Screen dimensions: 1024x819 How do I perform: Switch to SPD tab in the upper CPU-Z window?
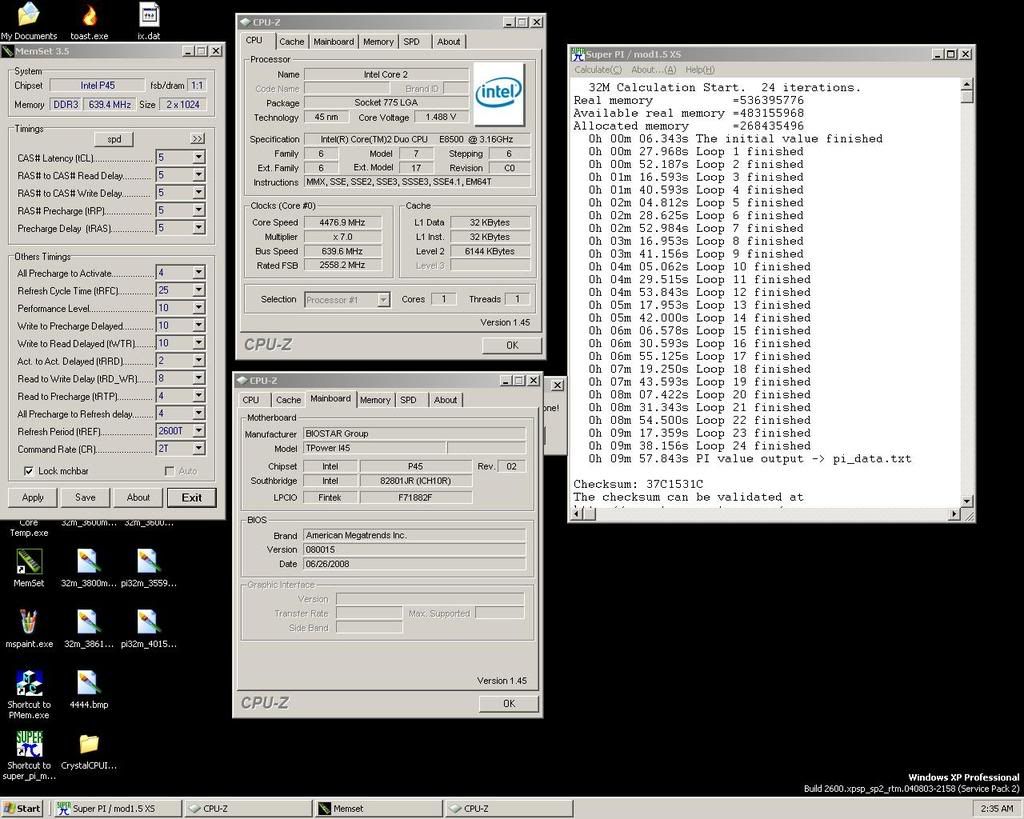[411, 42]
